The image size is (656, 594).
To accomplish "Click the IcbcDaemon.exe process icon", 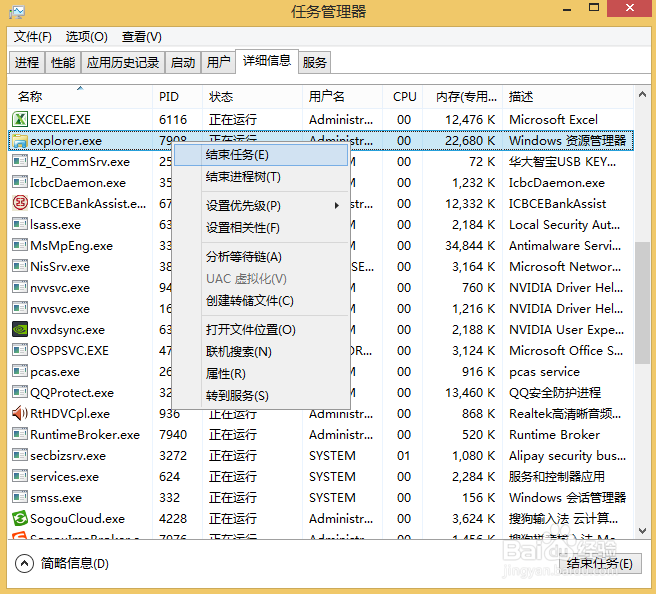I will click(20, 182).
